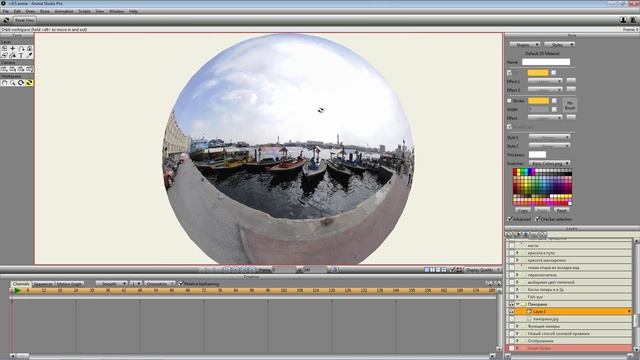Image resolution: width=640 pixels, height=360 pixels.
Task: Click the rightmost icon on the top options bar
Action: 633,20
